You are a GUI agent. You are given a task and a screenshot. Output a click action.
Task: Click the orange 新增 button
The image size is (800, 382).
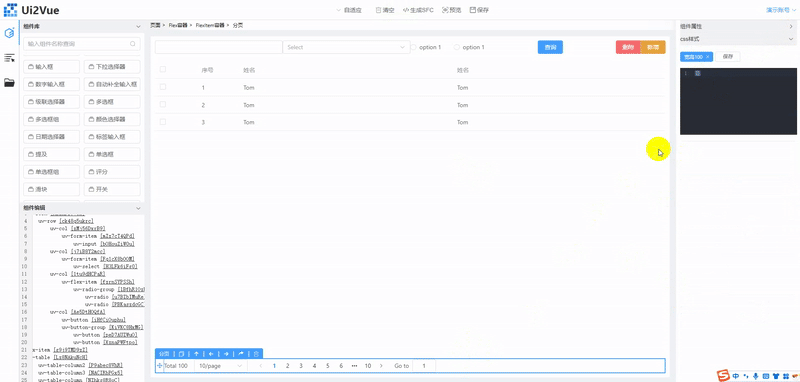(x=653, y=47)
